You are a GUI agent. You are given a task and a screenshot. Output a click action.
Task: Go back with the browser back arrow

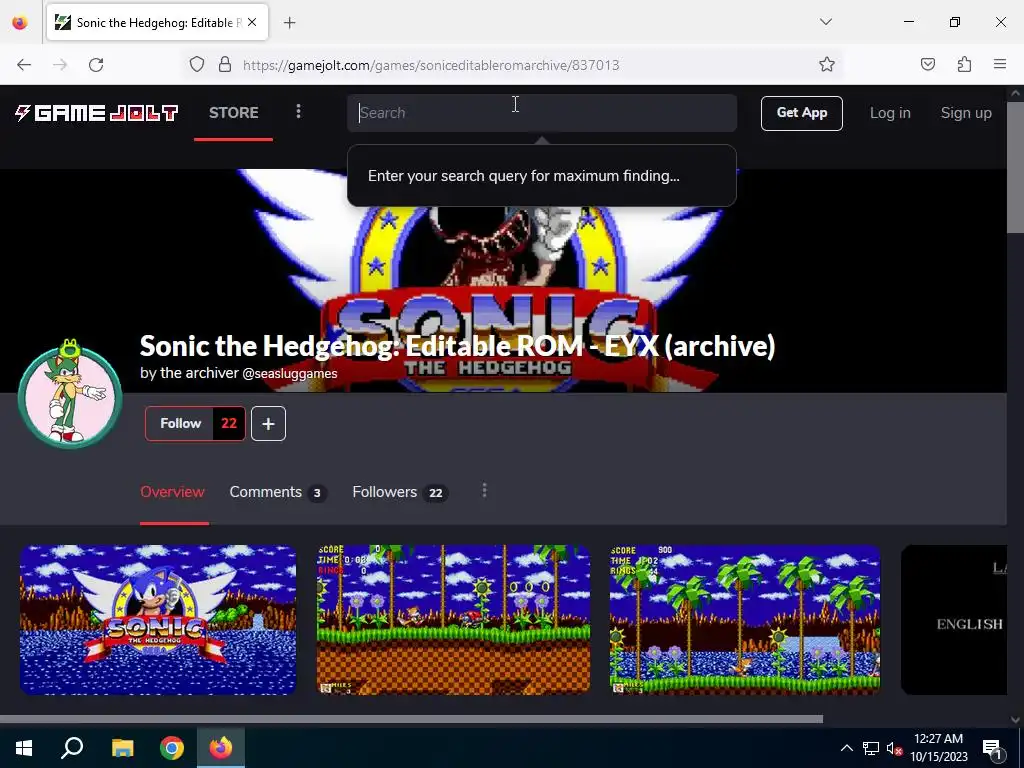(x=24, y=65)
